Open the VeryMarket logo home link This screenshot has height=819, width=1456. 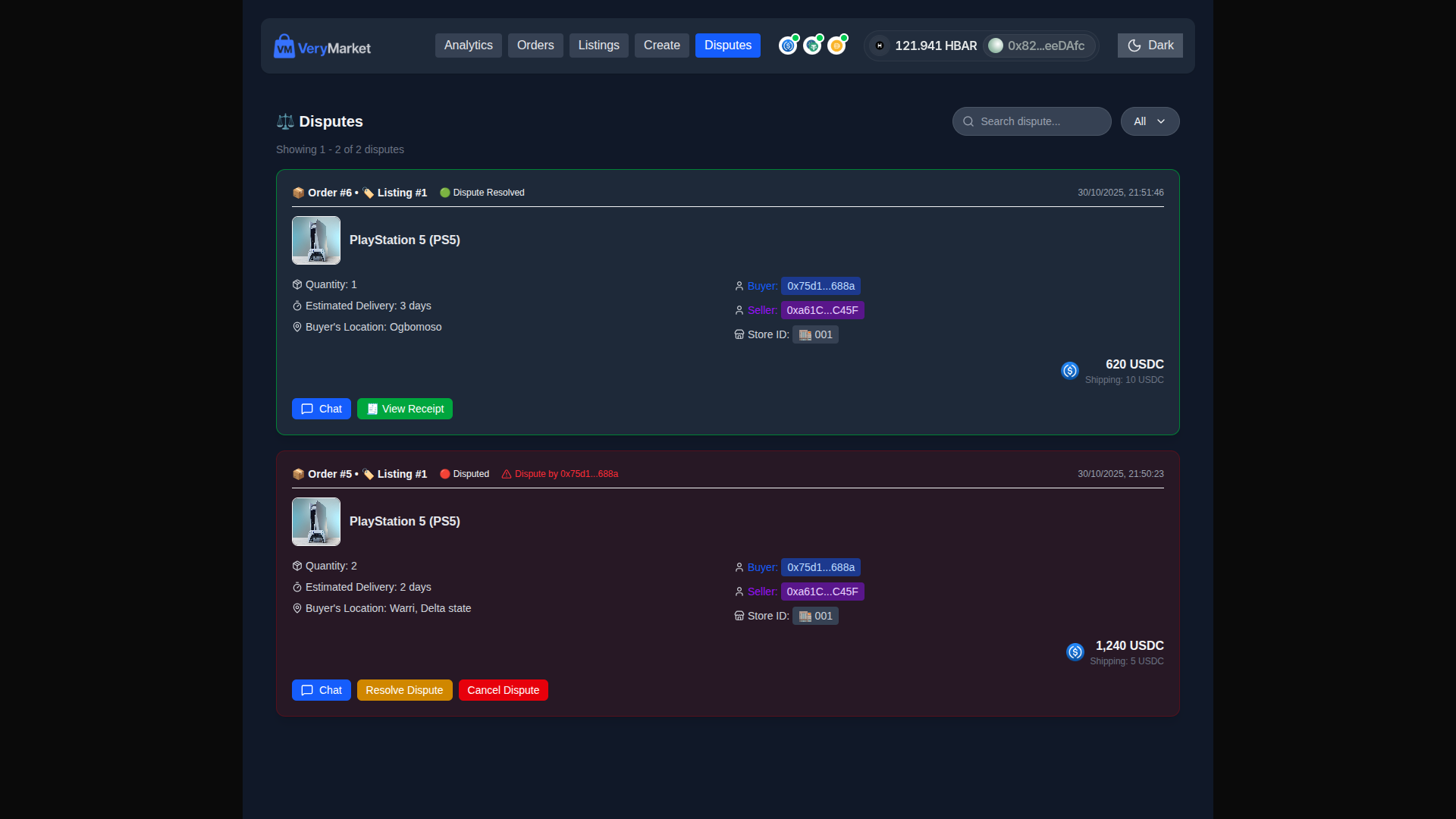pos(322,46)
